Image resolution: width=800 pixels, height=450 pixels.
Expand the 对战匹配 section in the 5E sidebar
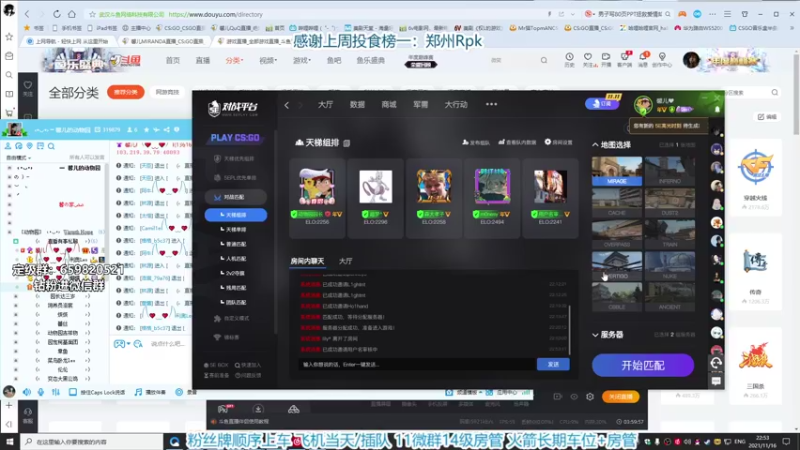tap(235, 197)
